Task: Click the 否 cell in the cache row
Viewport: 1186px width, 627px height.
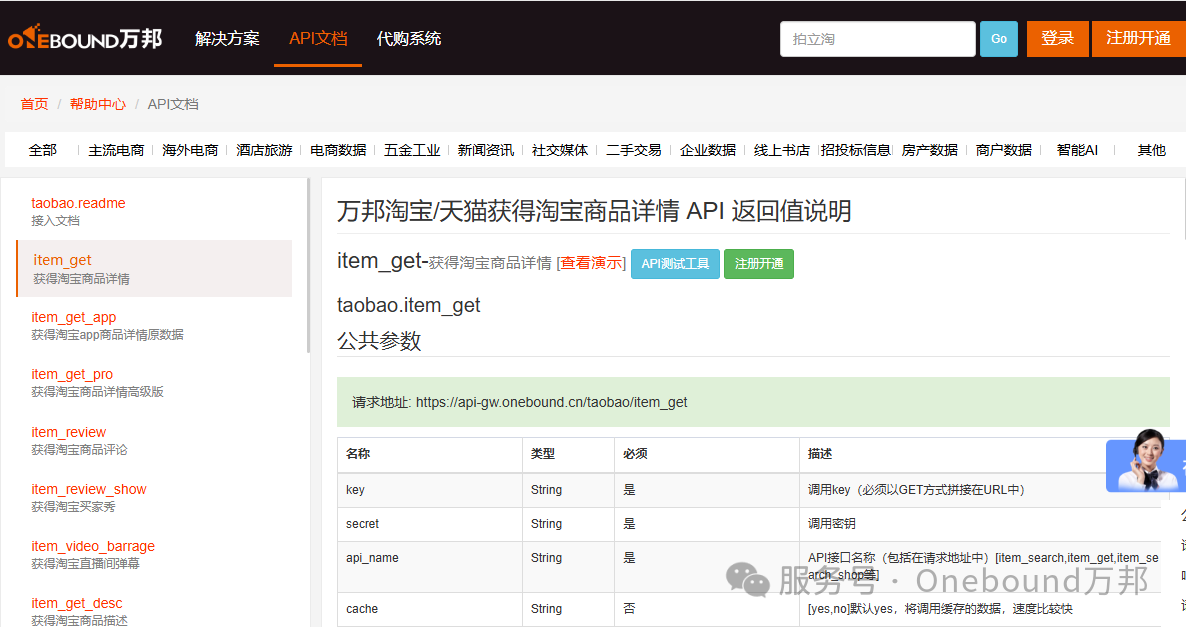Action: click(706, 609)
